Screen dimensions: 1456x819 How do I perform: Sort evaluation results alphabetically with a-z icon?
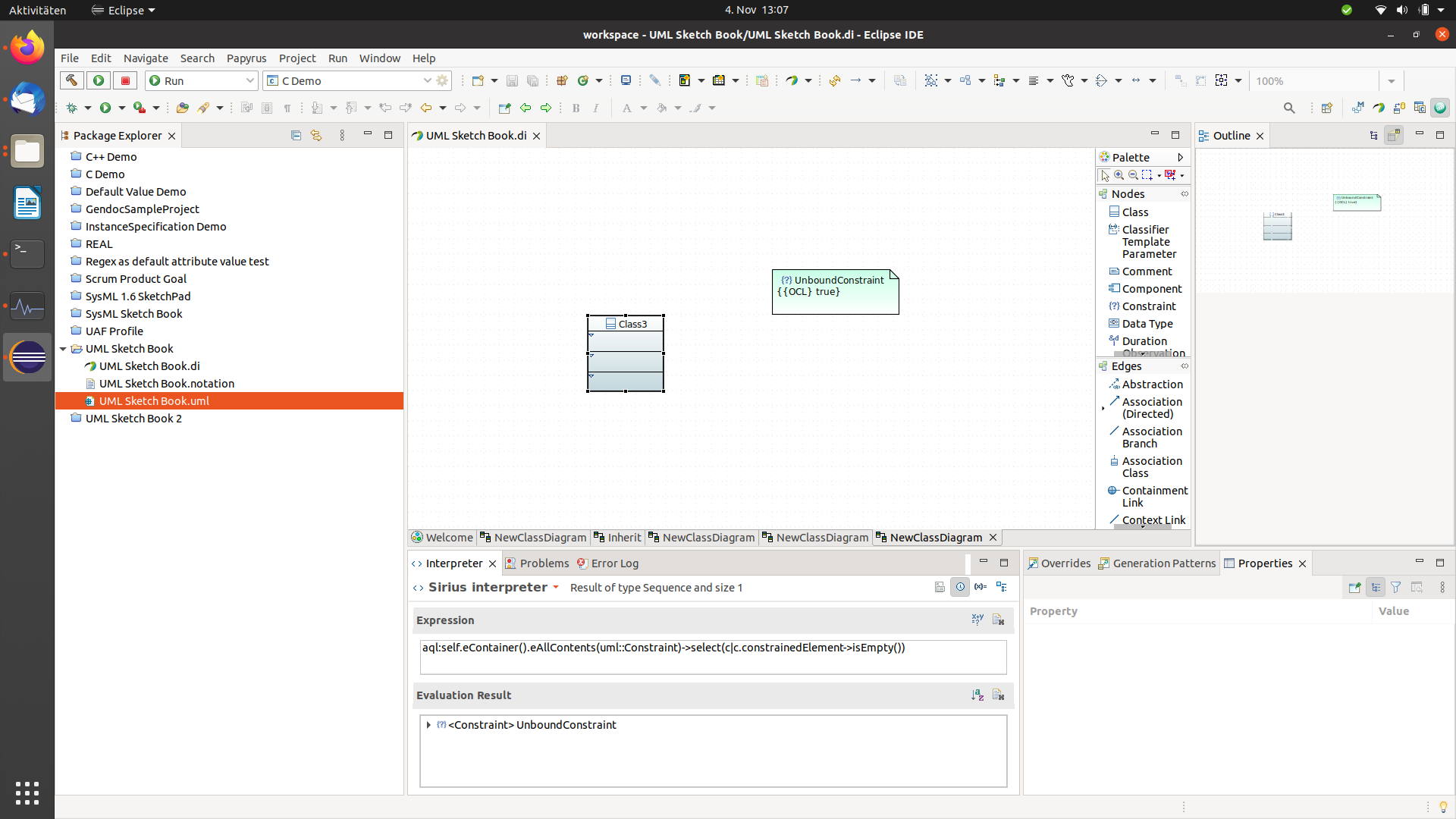pos(977,695)
